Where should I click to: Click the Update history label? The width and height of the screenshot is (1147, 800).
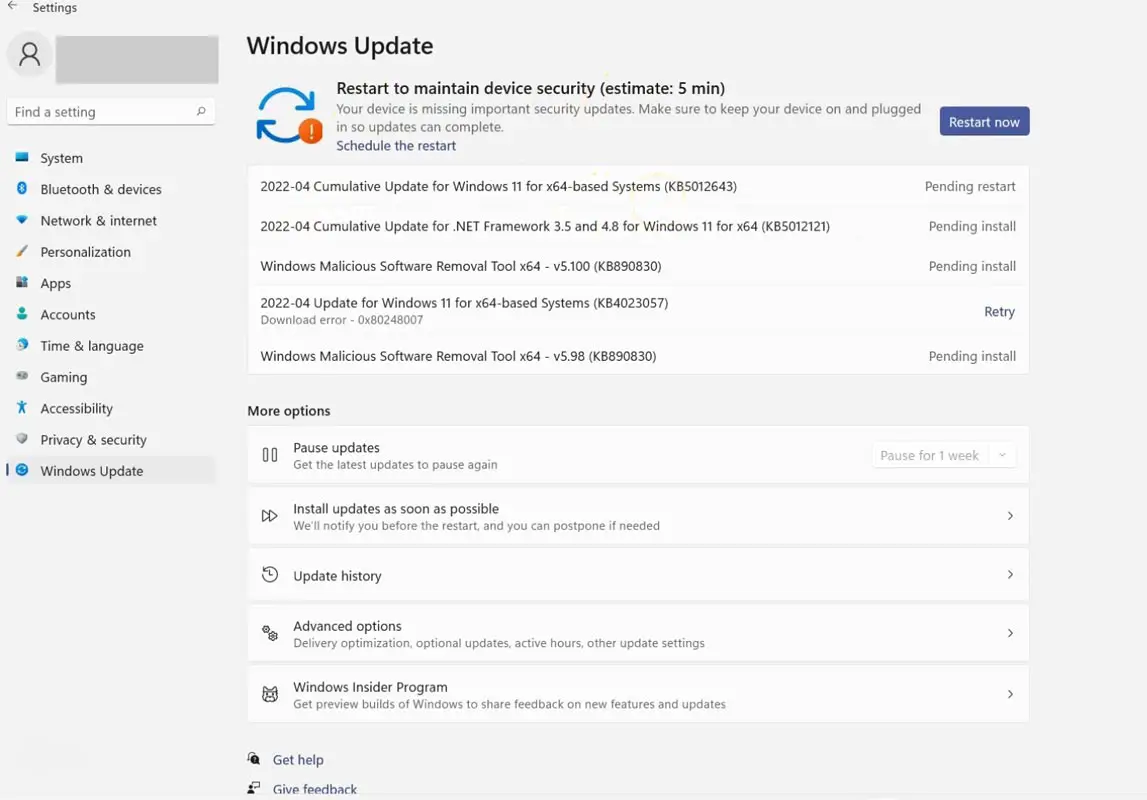337,576
